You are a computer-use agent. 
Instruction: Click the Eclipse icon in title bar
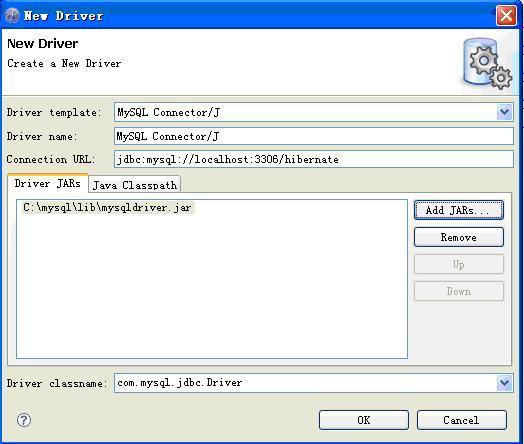point(12,15)
